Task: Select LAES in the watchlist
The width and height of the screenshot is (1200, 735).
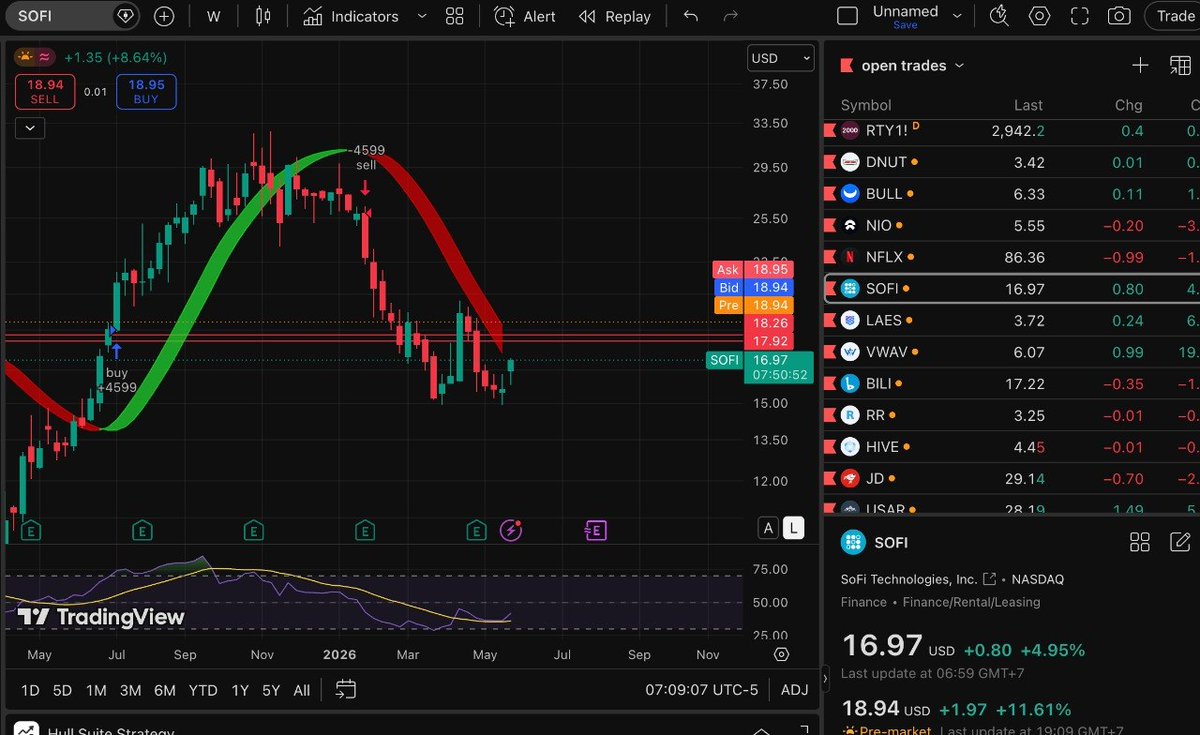Action: (1011, 320)
